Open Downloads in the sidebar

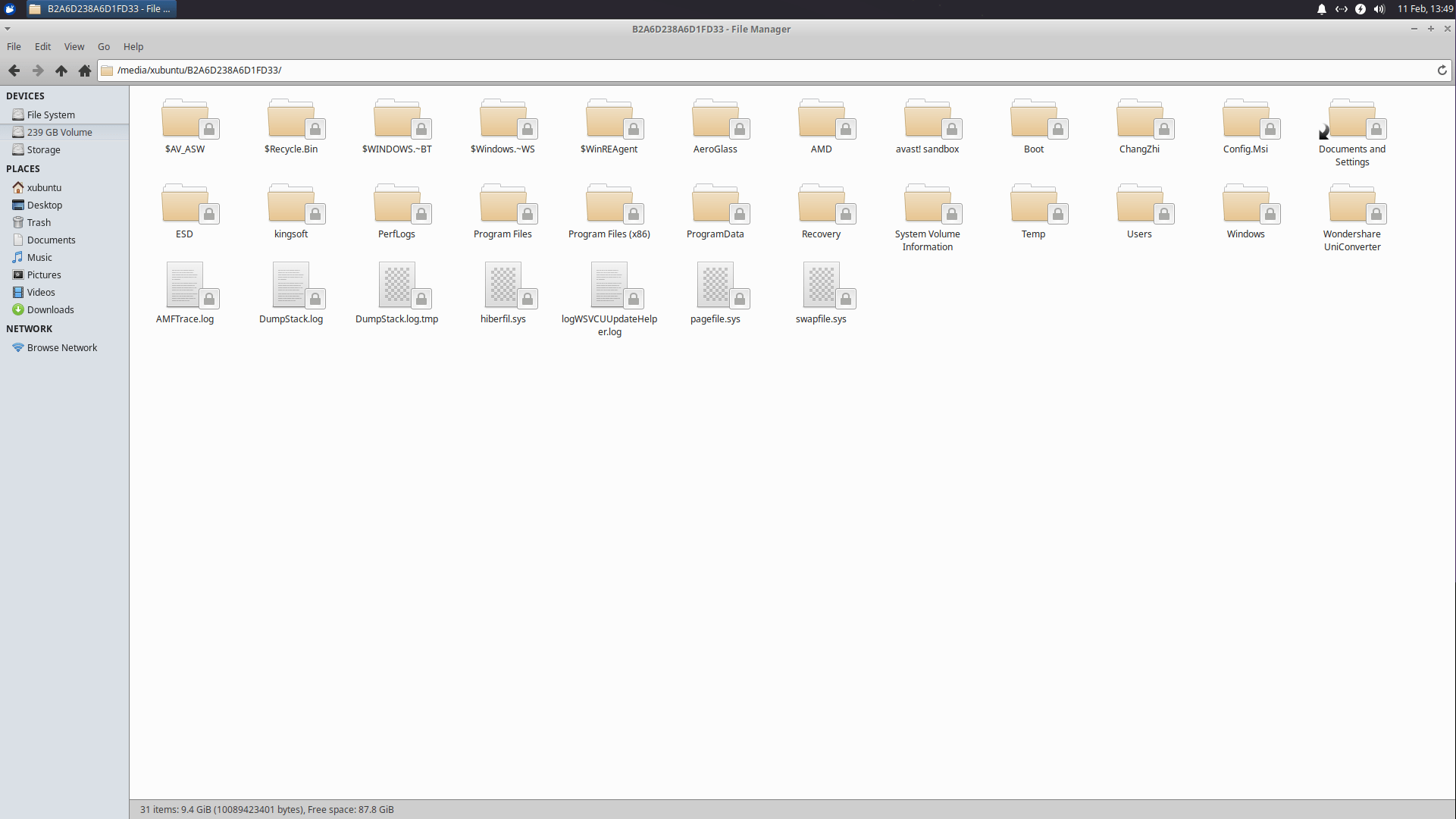click(64, 309)
